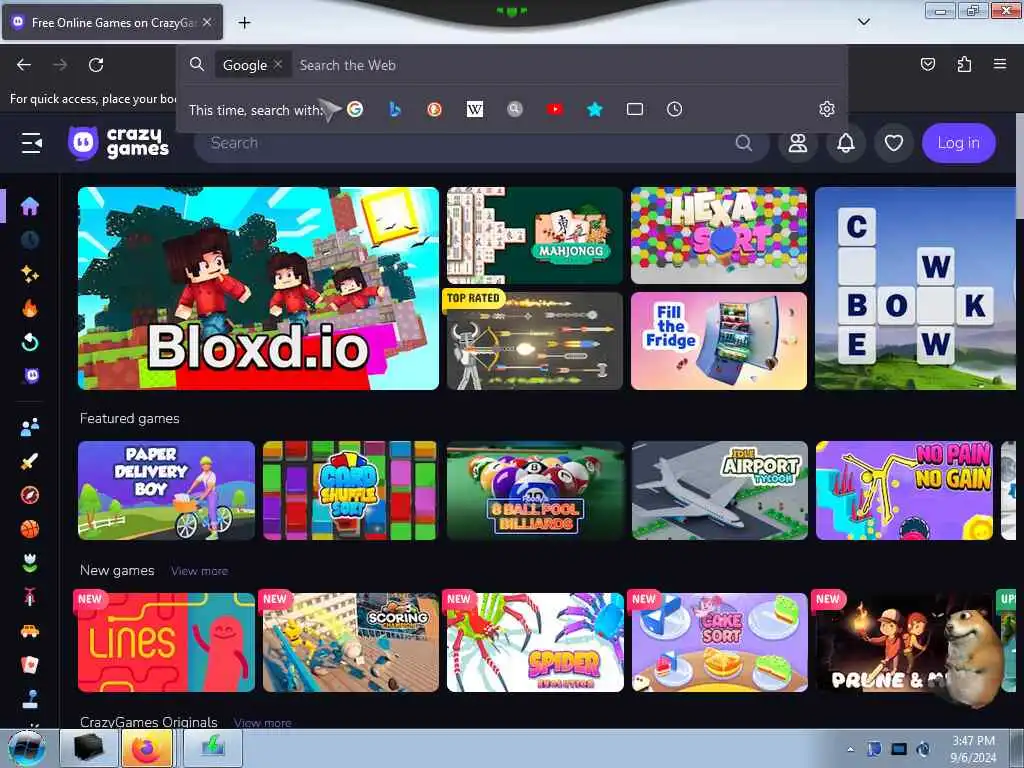The image size is (1024, 768).
Task: Search in Bookmarks star icon
Action: pyautogui.click(x=594, y=109)
